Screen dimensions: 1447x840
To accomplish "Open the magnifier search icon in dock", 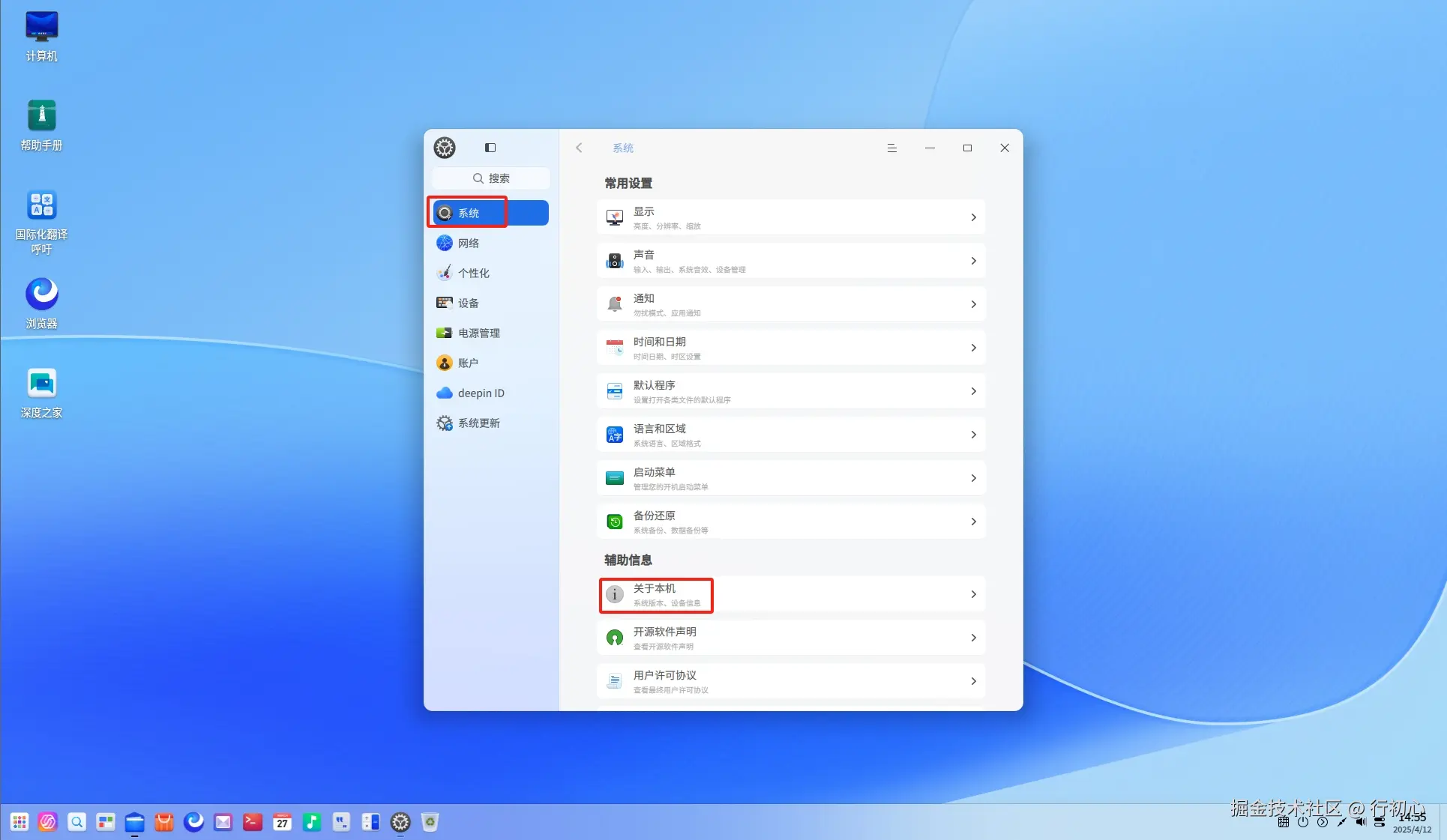I will [x=76, y=822].
